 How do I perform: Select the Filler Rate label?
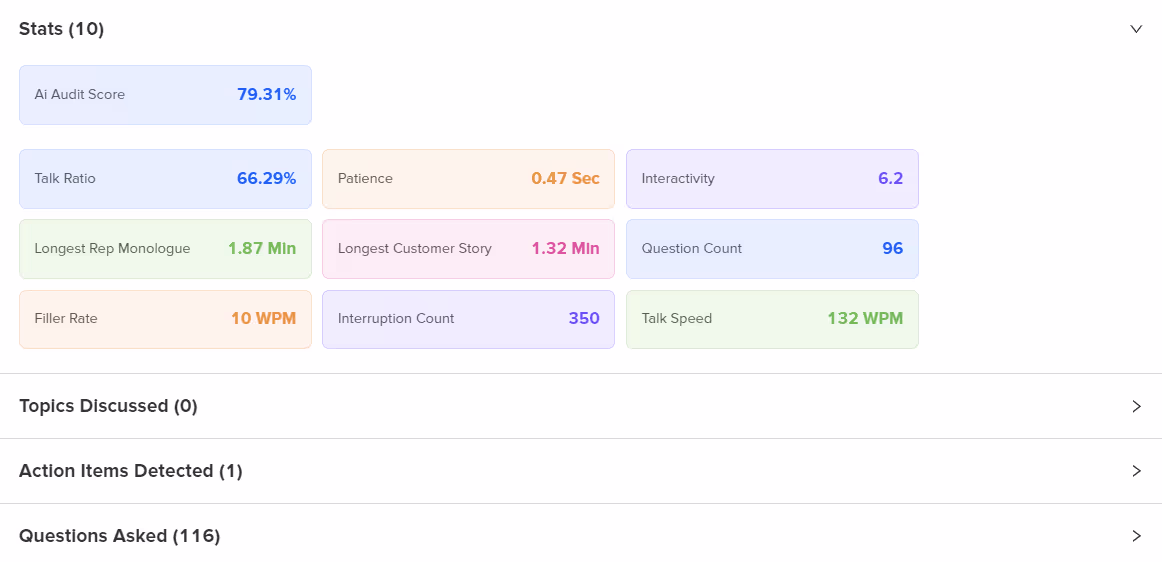point(66,319)
